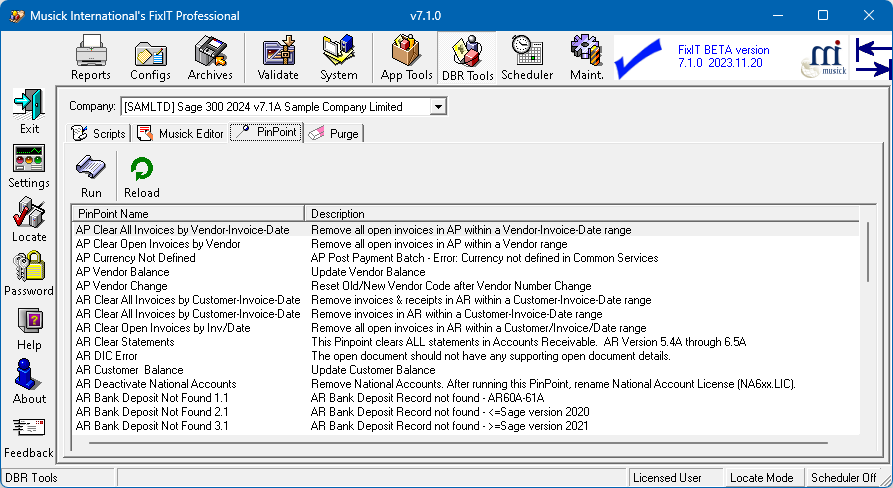Click the musick logo in the header
The image size is (893, 488).
click(824, 58)
